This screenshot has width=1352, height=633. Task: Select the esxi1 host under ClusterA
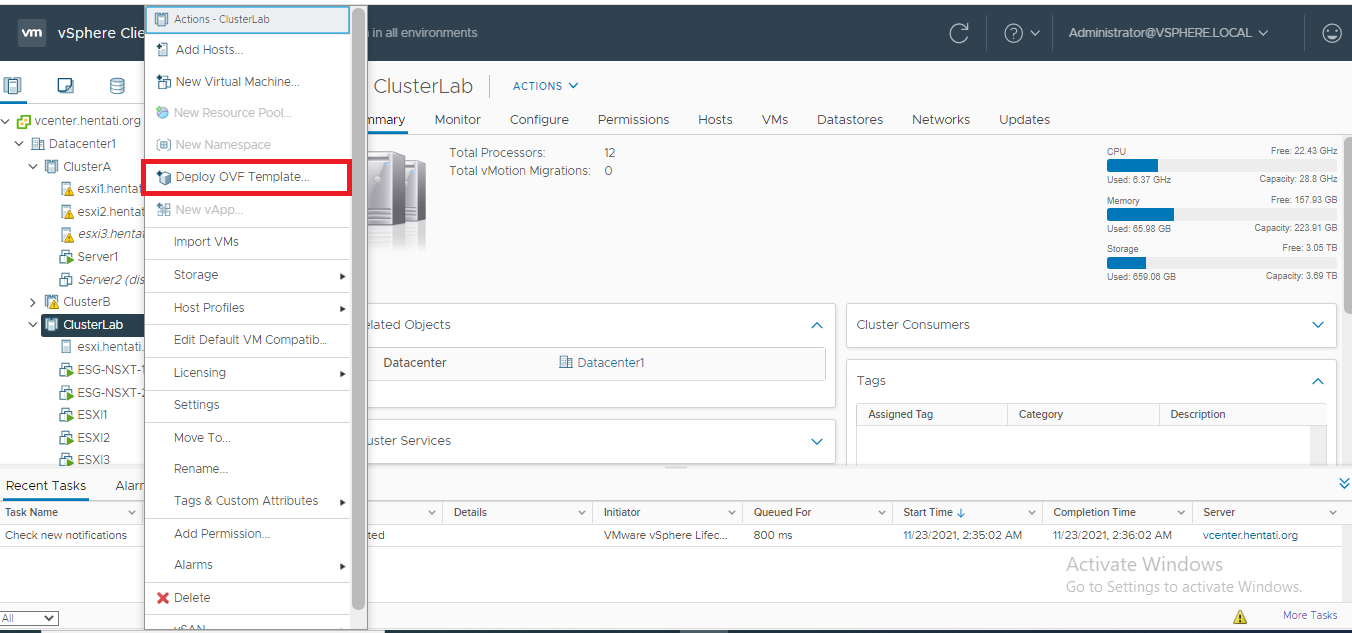[111, 188]
